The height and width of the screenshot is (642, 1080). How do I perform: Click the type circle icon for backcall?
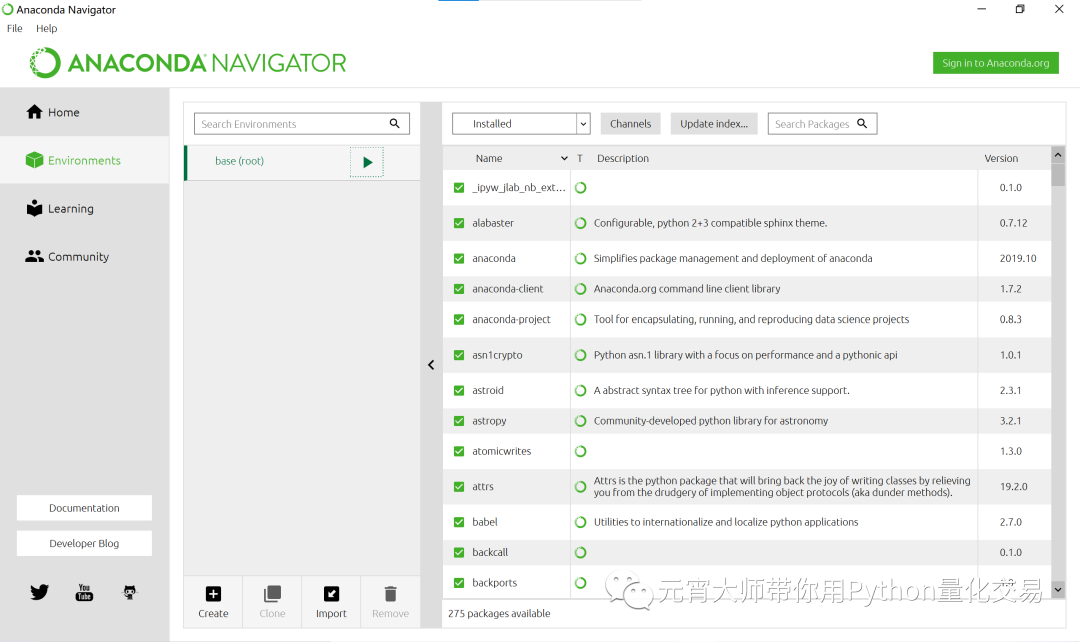(581, 552)
